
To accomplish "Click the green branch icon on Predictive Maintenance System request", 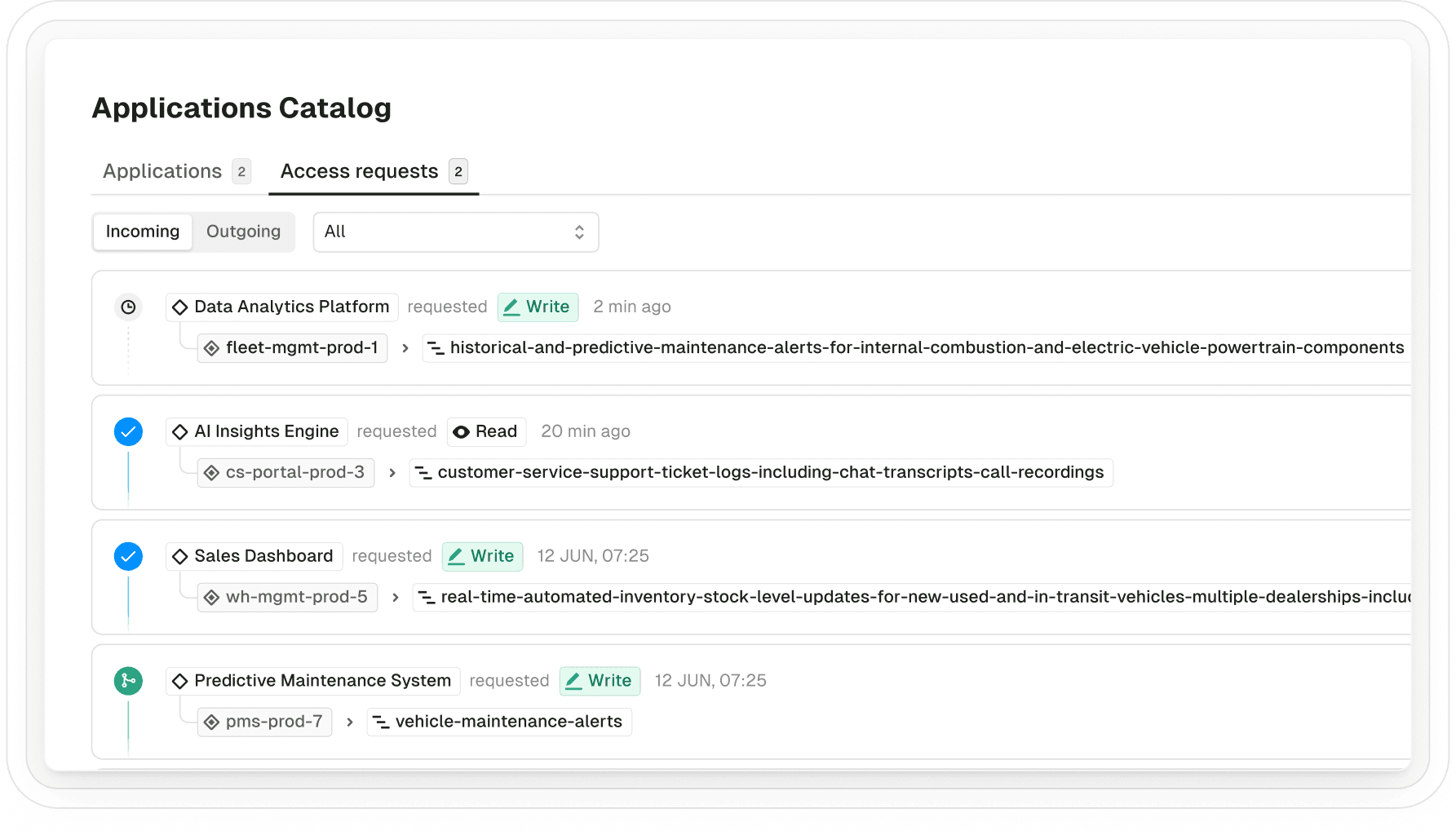I will (x=128, y=680).
